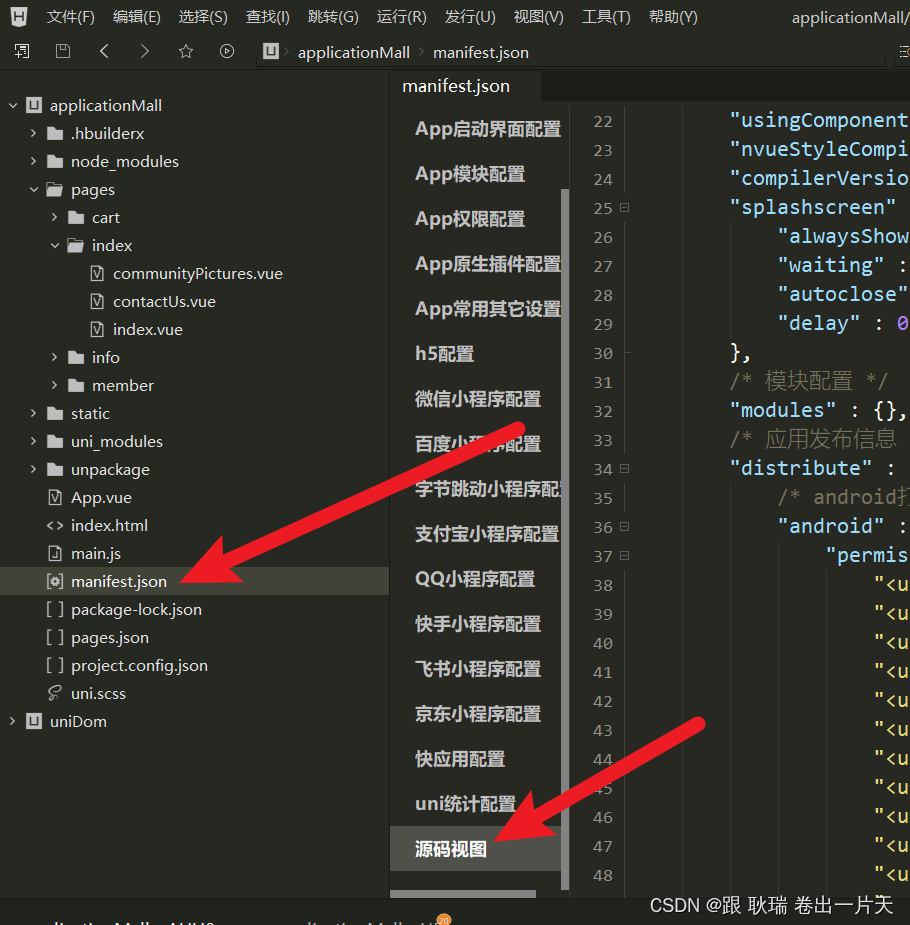The image size is (910, 925).
Task: Open App权限配置 section
Action: pyautogui.click(x=469, y=218)
